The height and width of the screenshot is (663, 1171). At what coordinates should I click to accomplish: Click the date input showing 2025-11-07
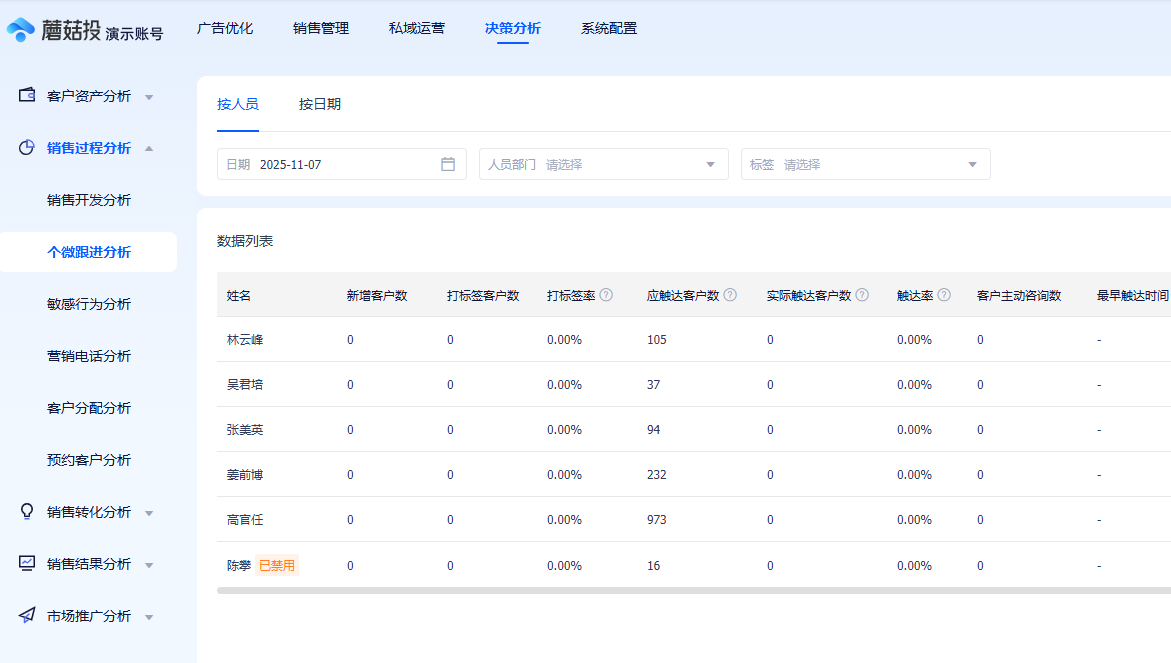pos(310,163)
